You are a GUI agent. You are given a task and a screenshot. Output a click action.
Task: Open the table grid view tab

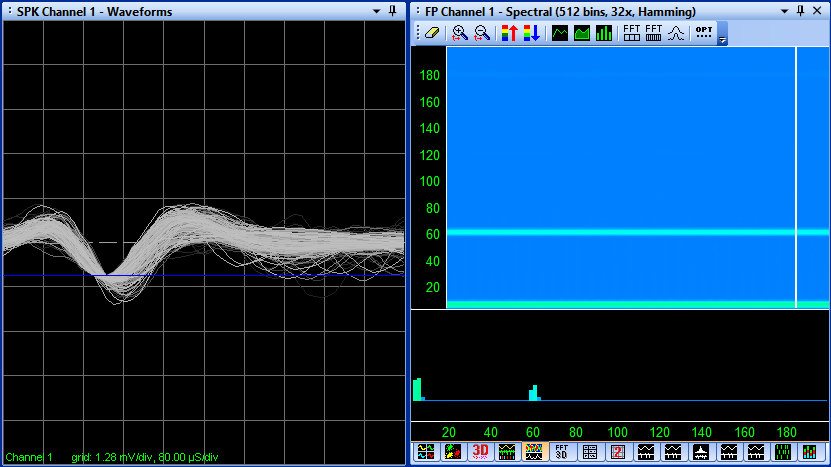point(589,452)
